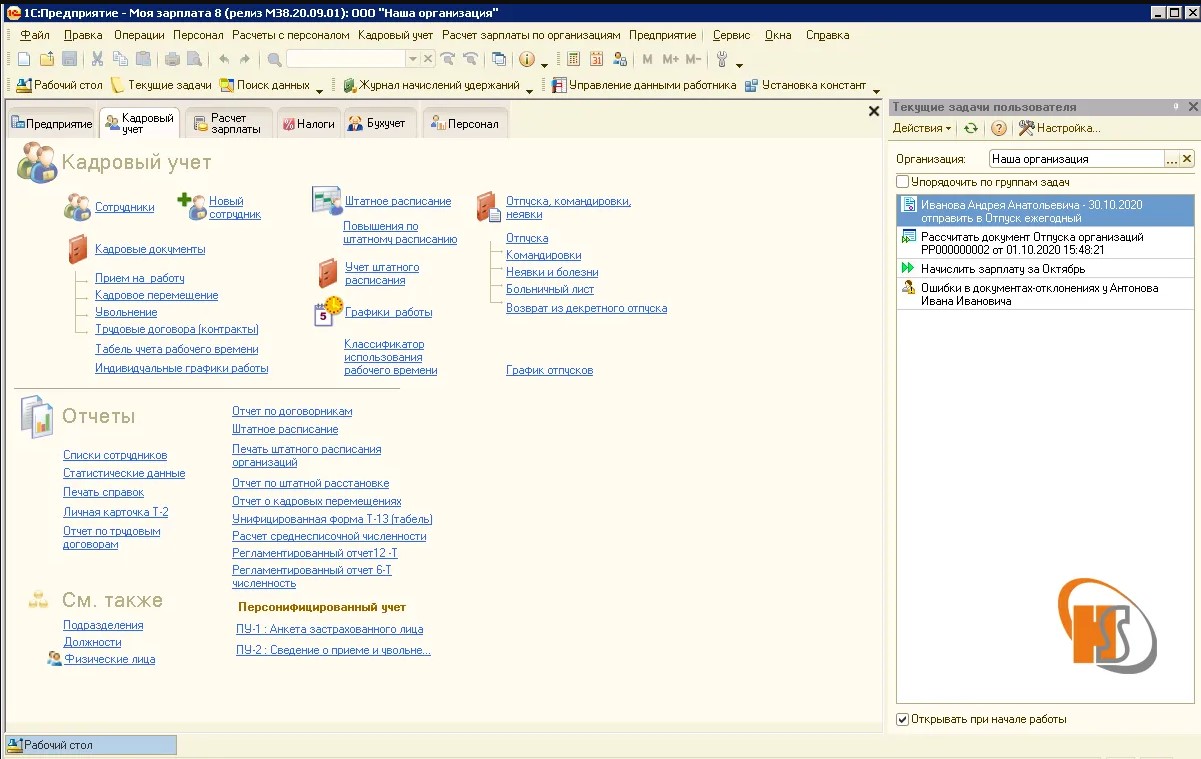Screen dimensions: 1201x759
Task: Click the Графики работы calendar icon
Action: (x=328, y=311)
